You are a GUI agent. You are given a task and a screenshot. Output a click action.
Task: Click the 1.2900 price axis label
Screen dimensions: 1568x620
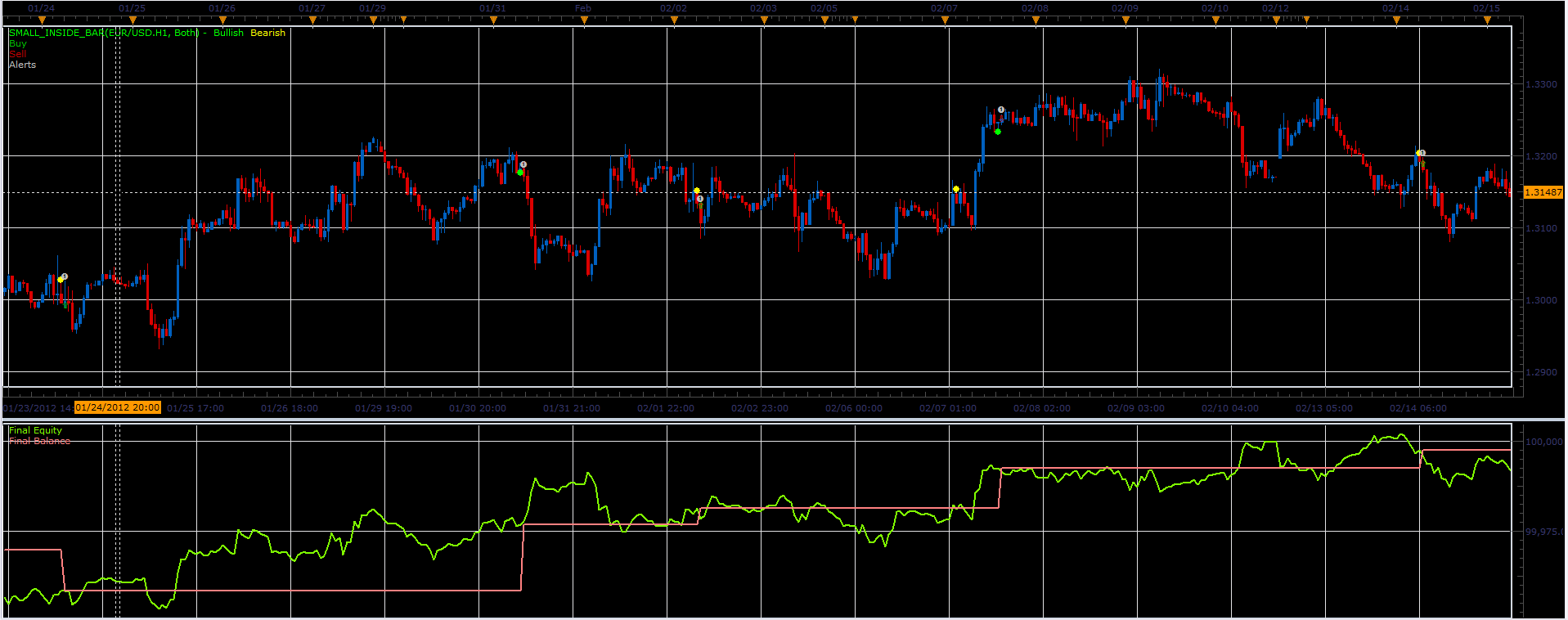tap(1541, 372)
